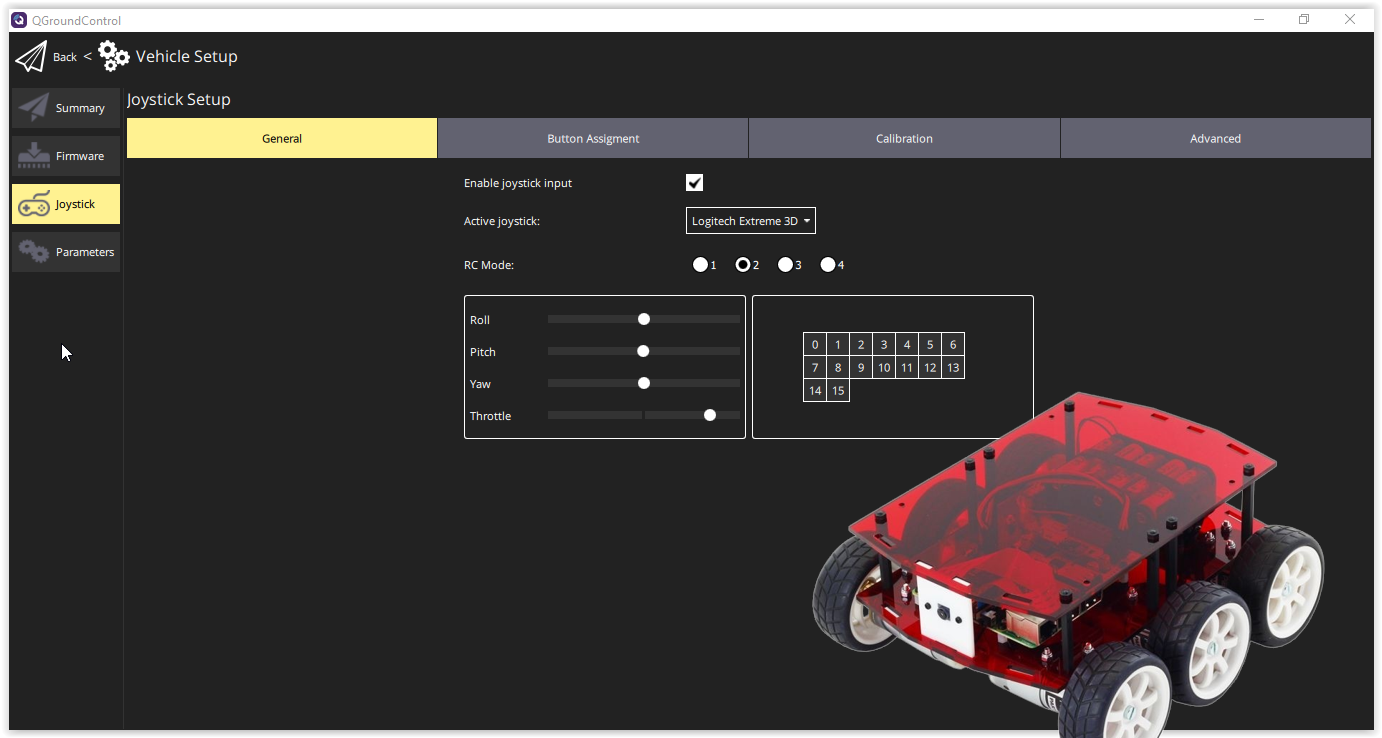
Task: Click the QGroundControl logo in title bar
Action: (20, 19)
